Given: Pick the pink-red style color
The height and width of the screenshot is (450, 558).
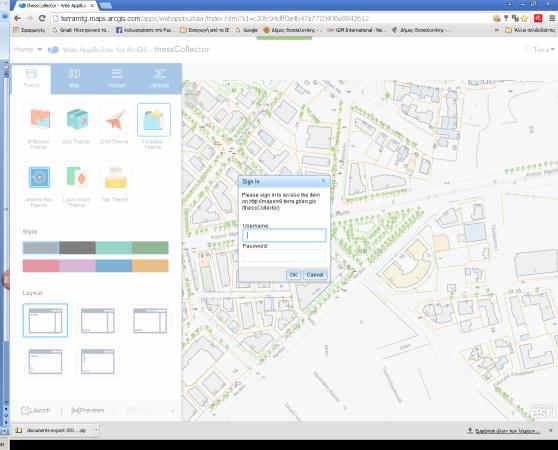Looking at the screenshot, I should point(41,266).
